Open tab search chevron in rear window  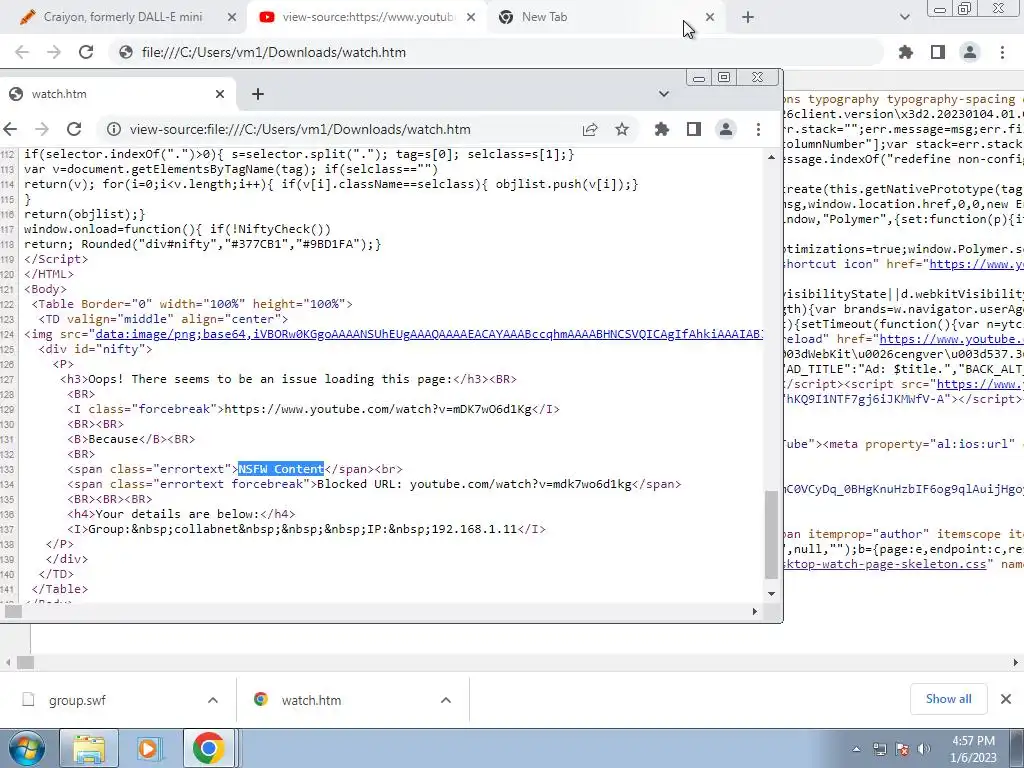click(x=904, y=17)
